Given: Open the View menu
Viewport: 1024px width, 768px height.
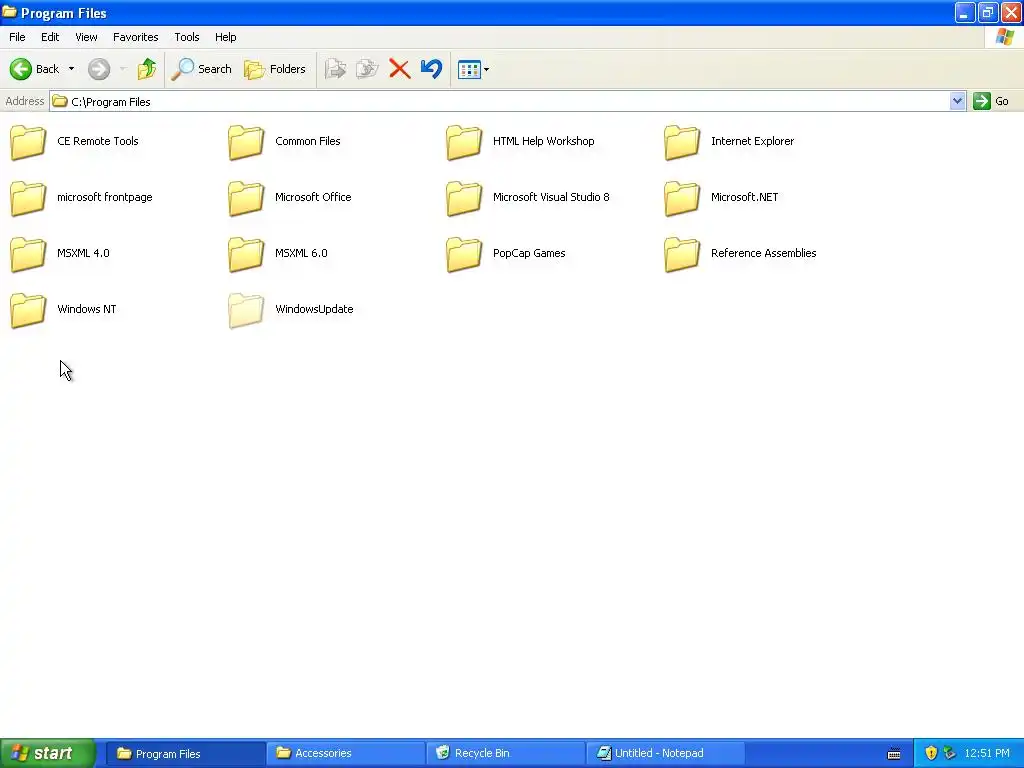Looking at the screenshot, I should click(x=86, y=37).
